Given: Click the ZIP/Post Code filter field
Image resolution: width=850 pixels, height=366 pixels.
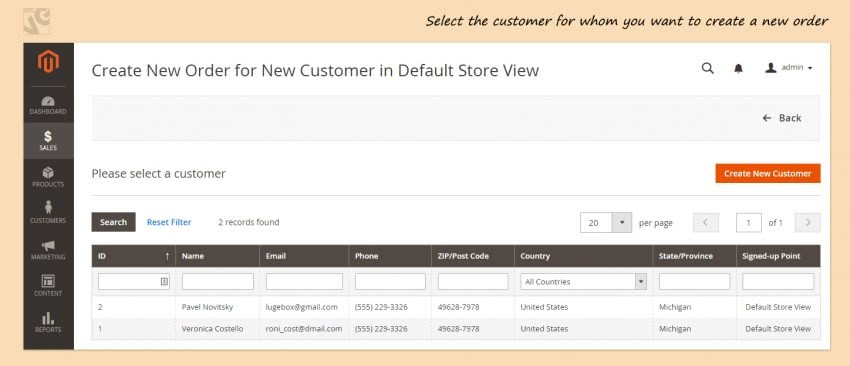Looking at the screenshot, I should click(x=473, y=281).
